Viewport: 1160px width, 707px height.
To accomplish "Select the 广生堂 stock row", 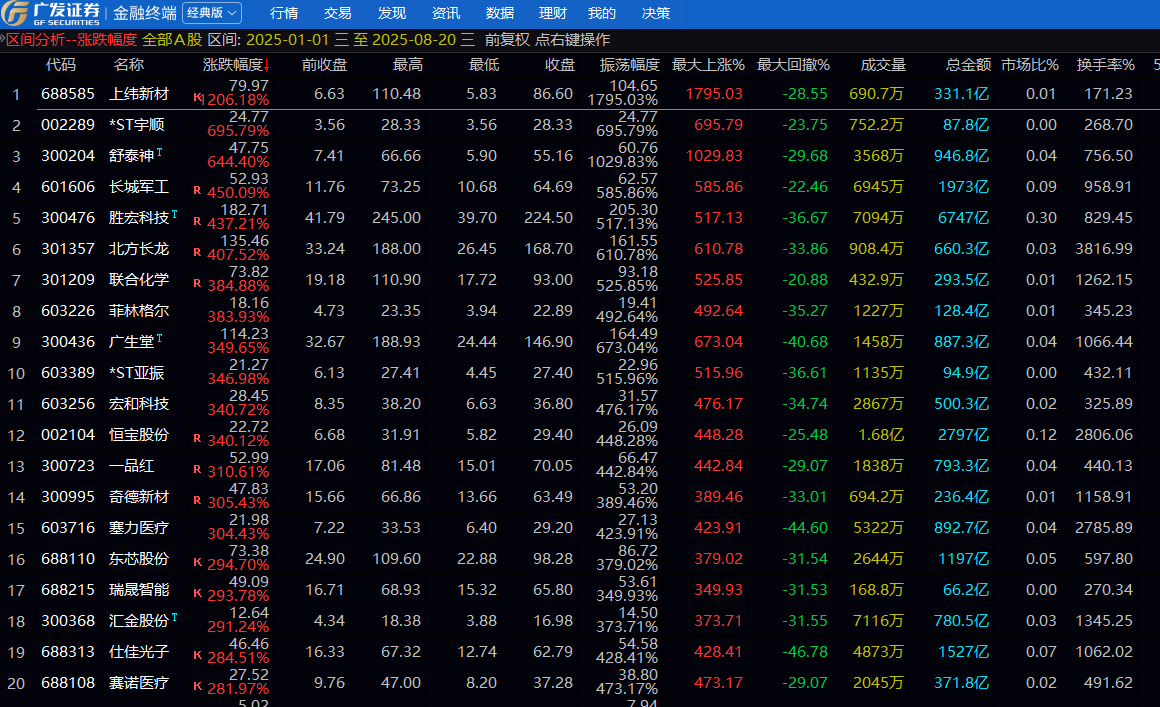I will coord(580,342).
